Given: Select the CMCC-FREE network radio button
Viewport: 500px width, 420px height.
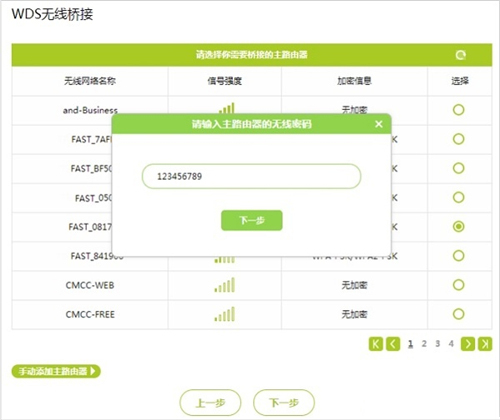Looking at the screenshot, I should pos(459,314).
